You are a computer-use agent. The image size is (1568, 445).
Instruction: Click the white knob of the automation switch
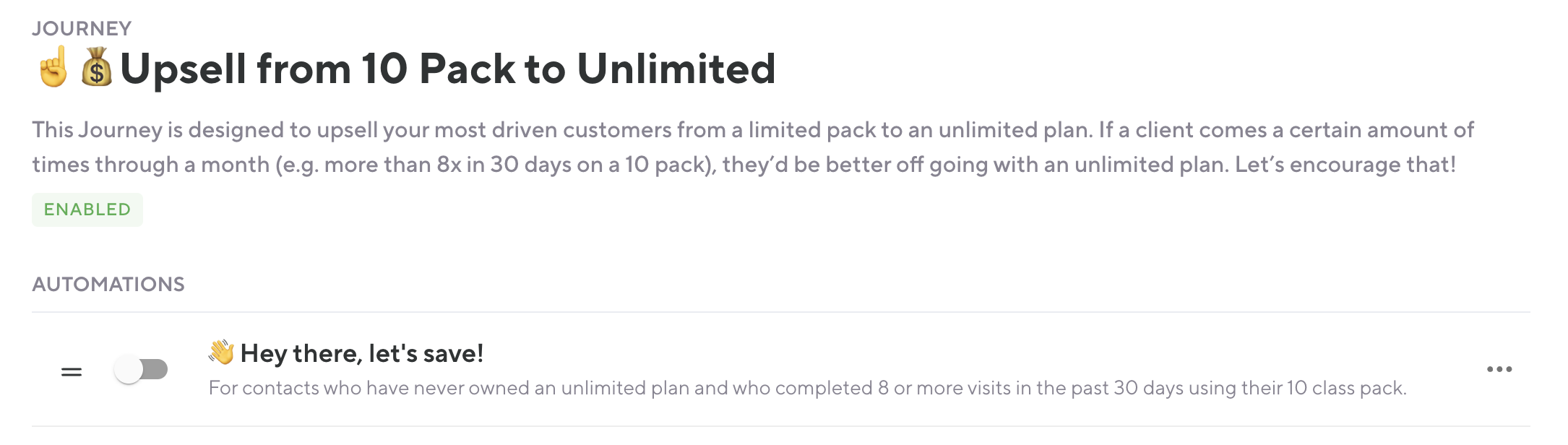(129, 370)
